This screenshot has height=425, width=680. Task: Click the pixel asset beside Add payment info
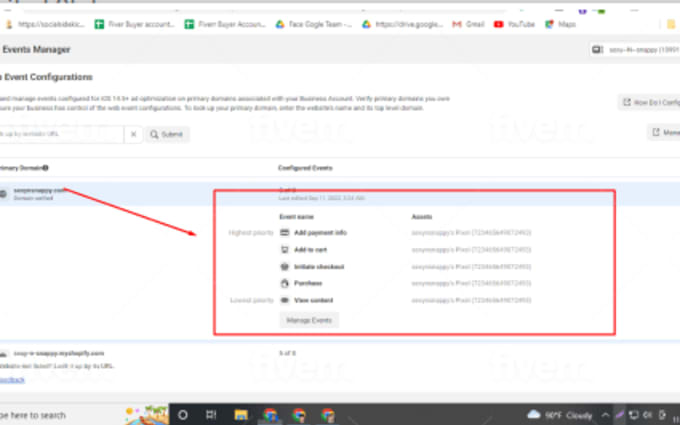tap(471, 233)
